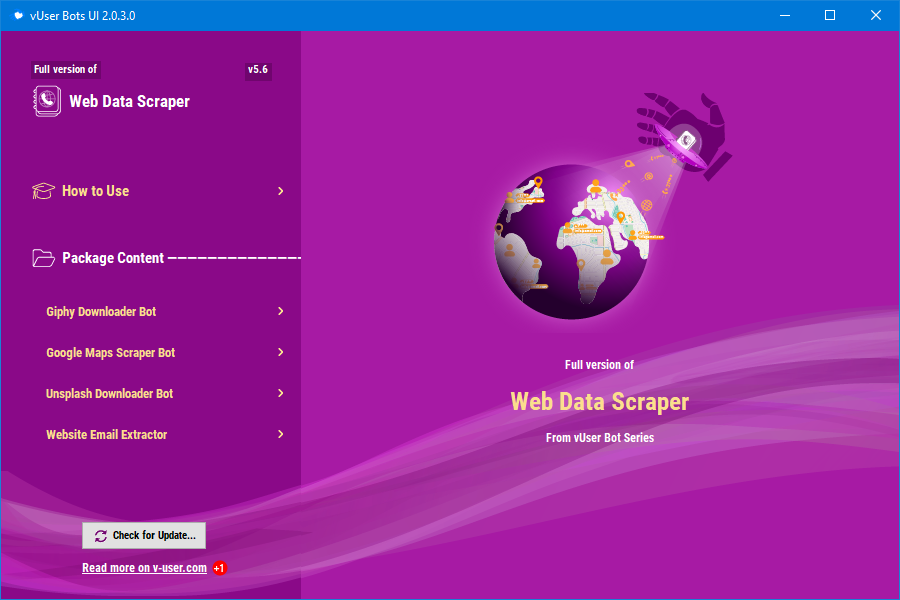Click the graduation cap How to Use icon
Screen dimensions: 900x600
click(43, 191)
